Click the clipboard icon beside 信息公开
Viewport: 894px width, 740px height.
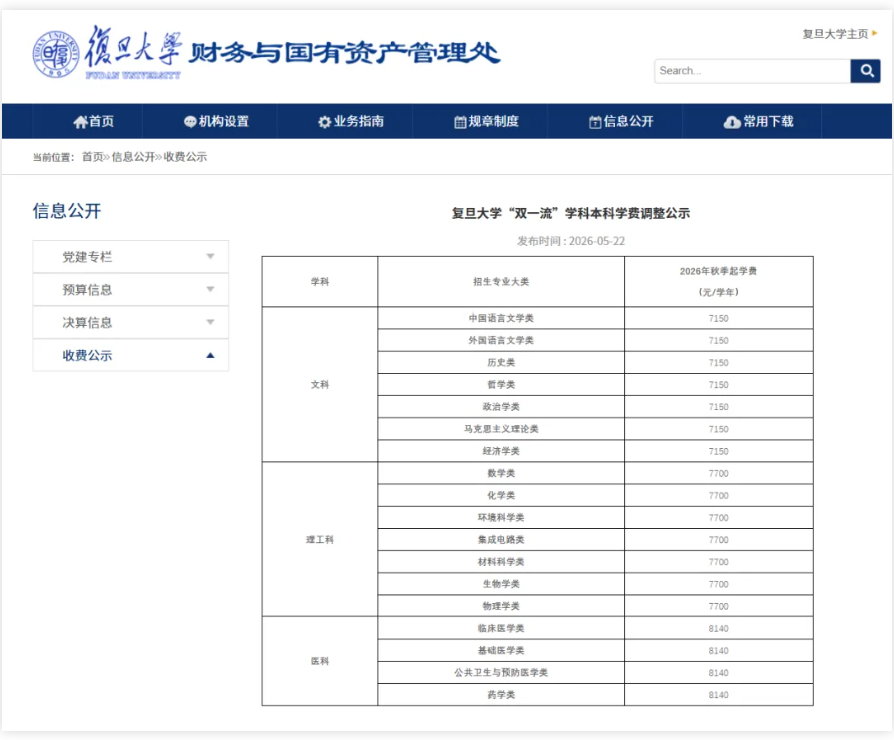(595, 122)
